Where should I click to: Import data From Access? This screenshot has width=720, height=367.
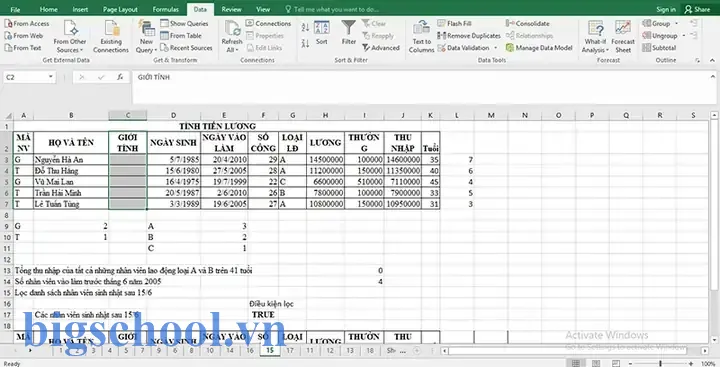pos(27,23)
